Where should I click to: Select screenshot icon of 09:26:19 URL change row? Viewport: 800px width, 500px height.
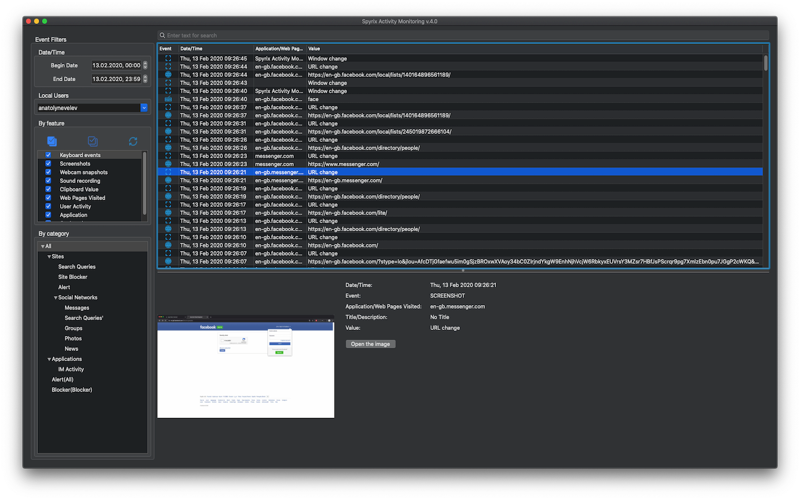[168, 189]
